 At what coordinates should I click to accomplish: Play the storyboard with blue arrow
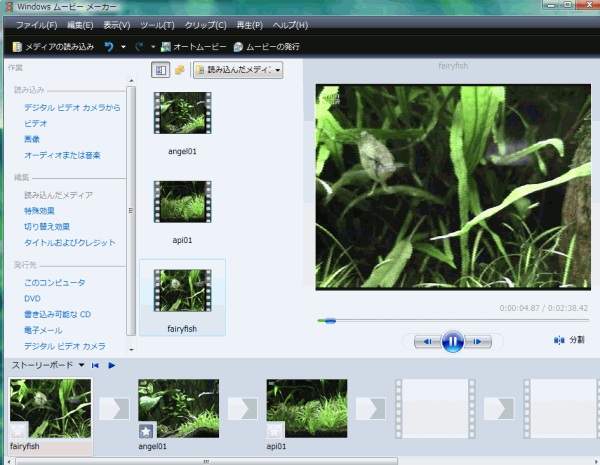click(112, 365)
